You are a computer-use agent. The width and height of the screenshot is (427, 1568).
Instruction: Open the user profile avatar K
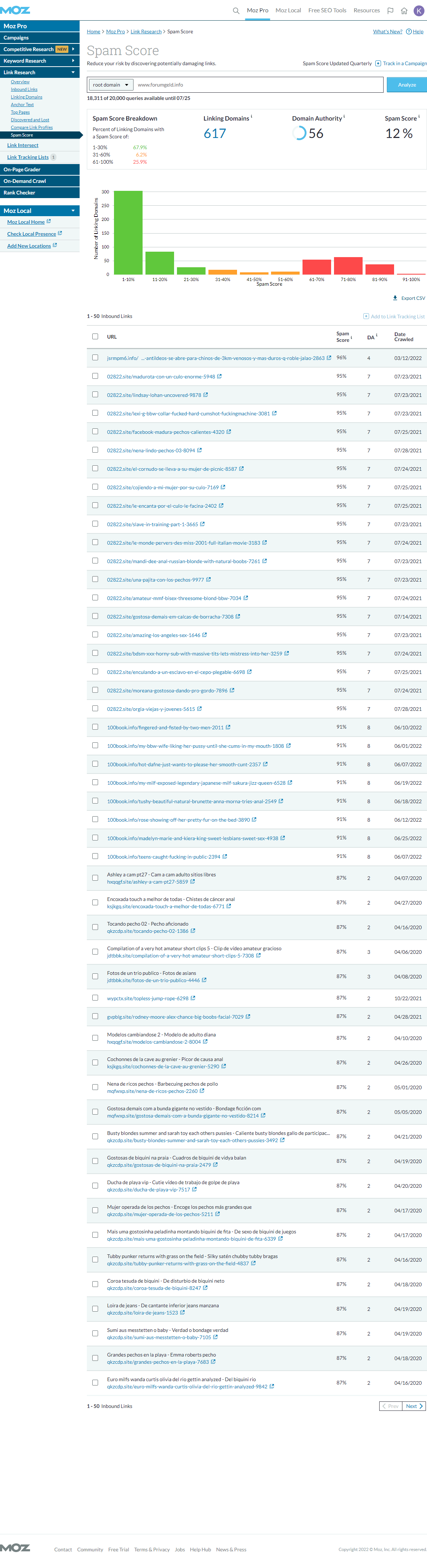(x=418, y=11)
